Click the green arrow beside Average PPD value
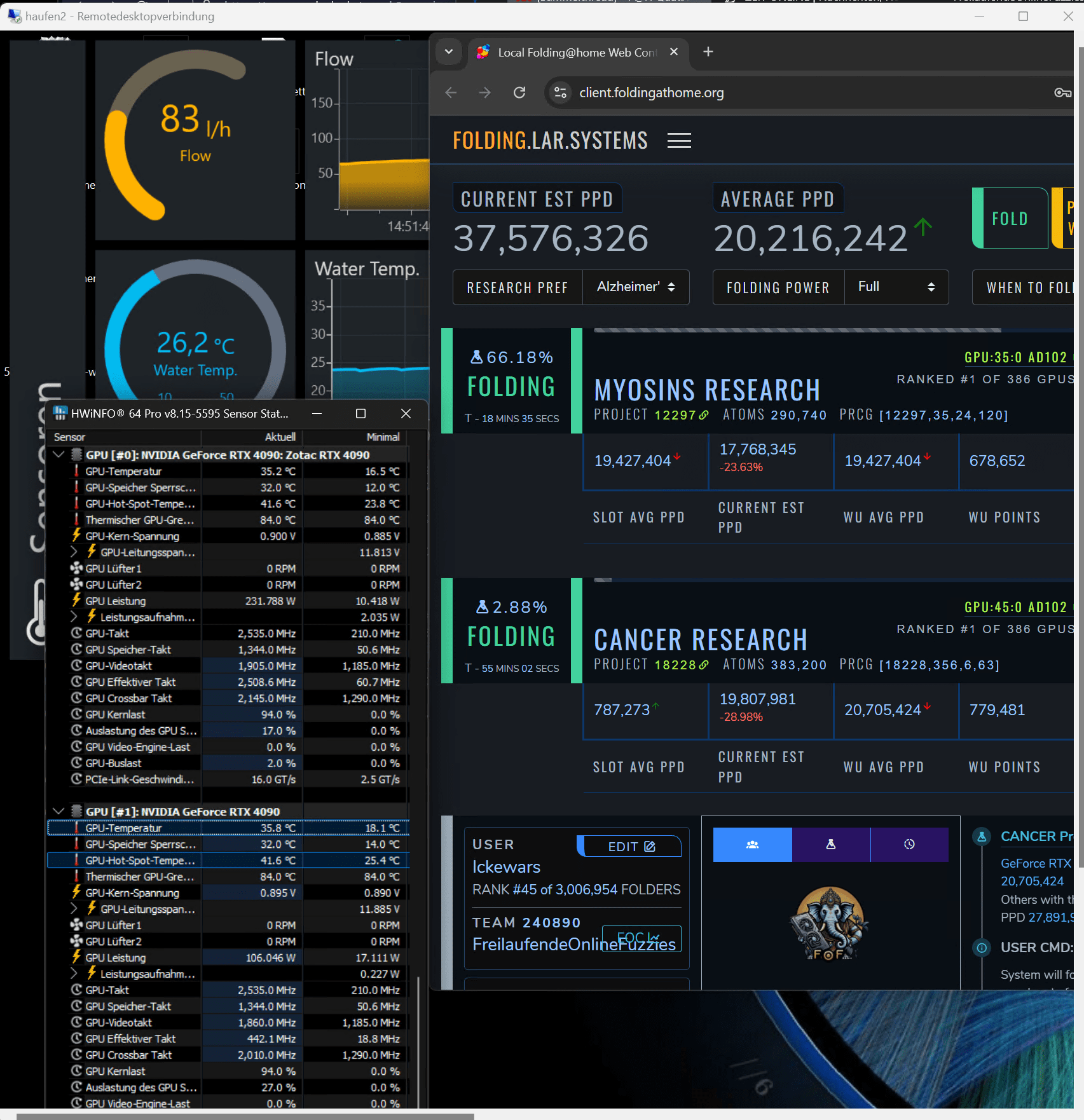This screenshot has width=1084, height=1120. click(x=923, y=227)
